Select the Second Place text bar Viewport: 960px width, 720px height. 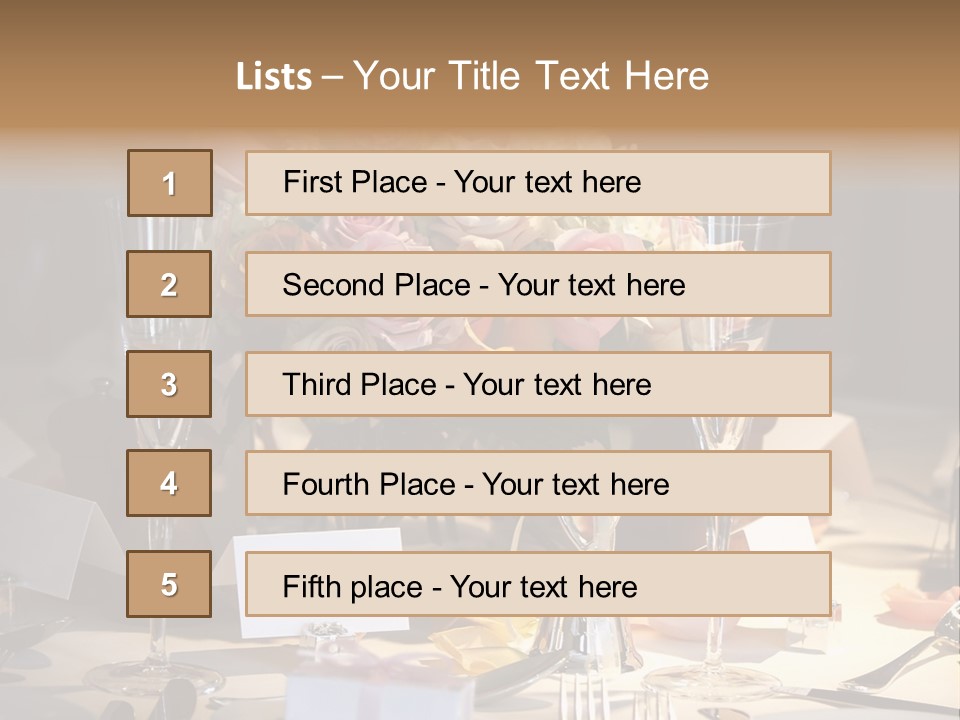point(538,284)
